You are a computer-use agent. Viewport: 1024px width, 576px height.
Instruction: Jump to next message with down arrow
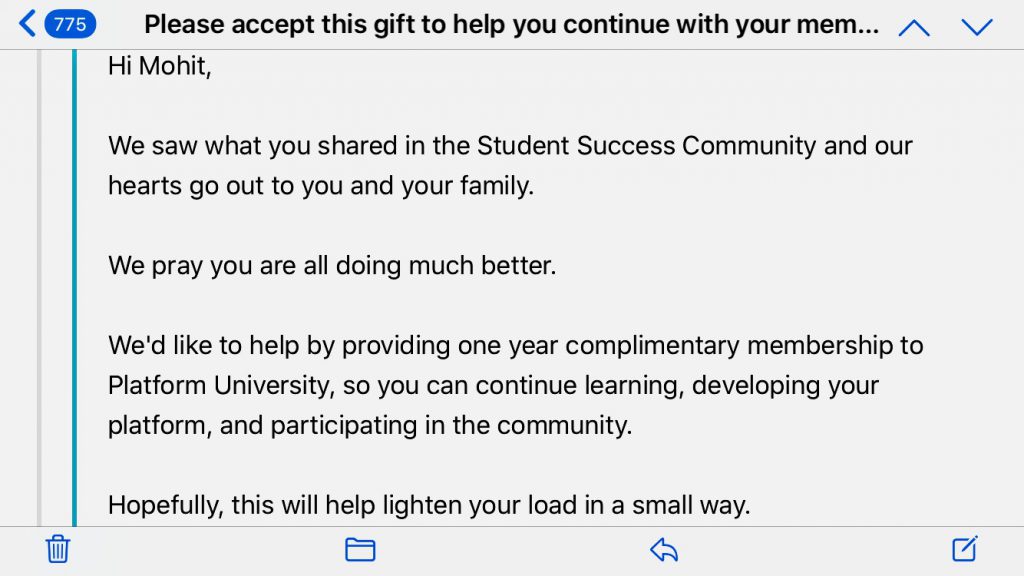point(977,27)
